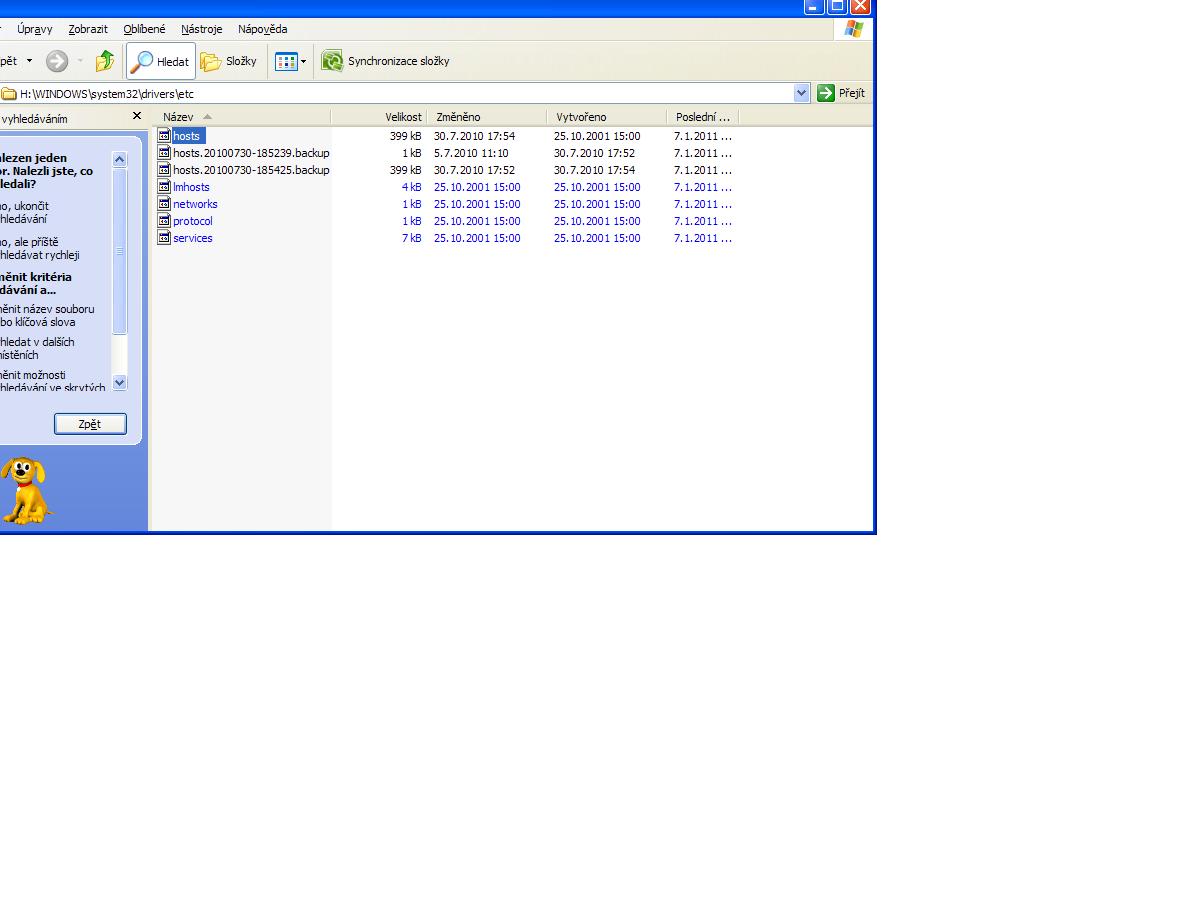Open the Složky folders pane
The image size is (1200, 900).
tap(229, 61)
